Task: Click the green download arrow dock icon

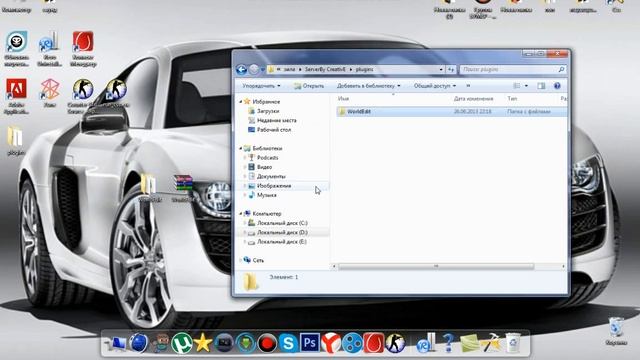Action: click(x=245, y=343)
